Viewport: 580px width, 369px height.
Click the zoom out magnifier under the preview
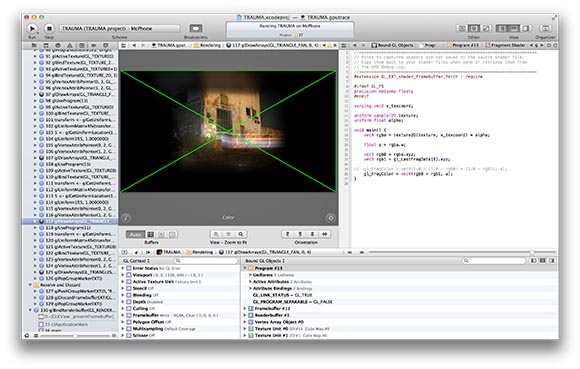(216, 234)
